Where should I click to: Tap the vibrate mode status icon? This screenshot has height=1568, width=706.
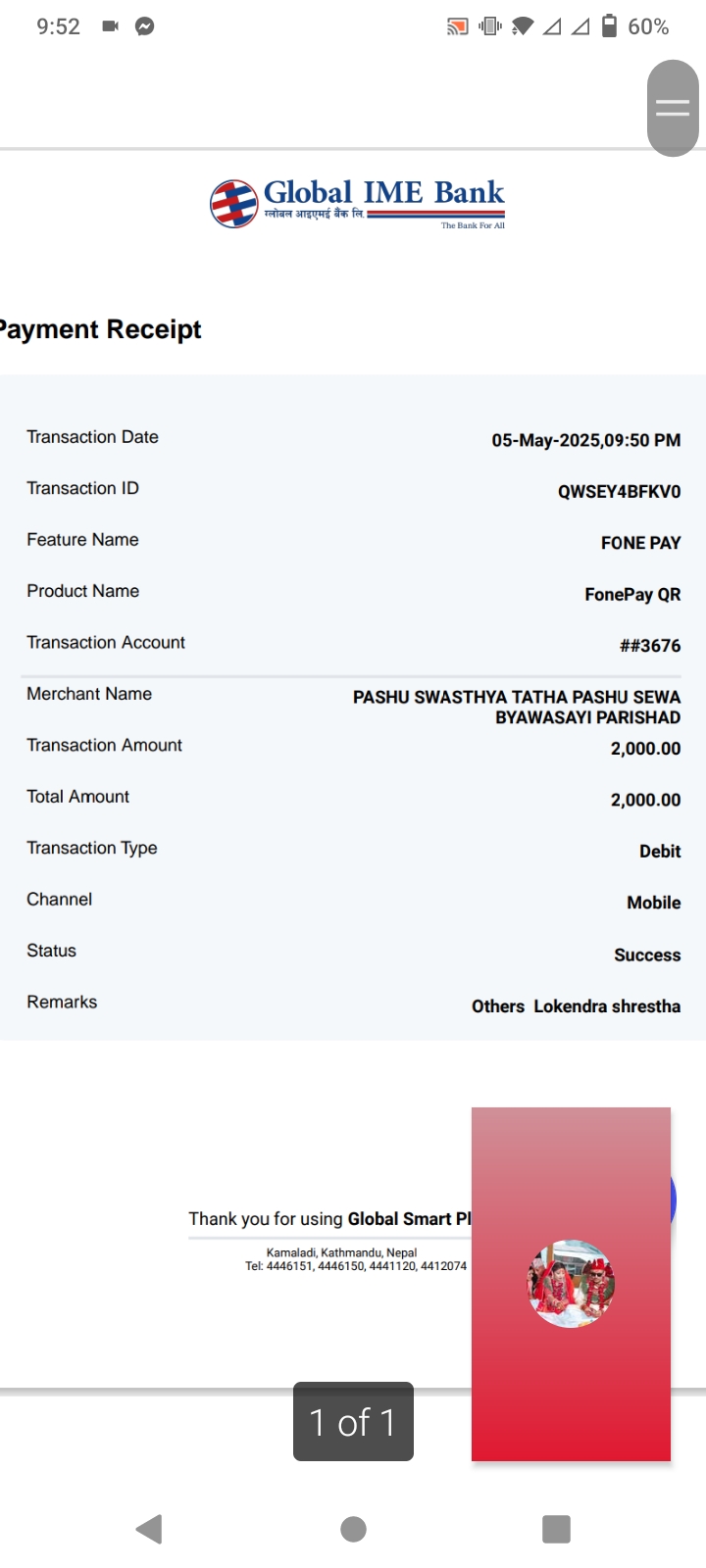[489, 26]
